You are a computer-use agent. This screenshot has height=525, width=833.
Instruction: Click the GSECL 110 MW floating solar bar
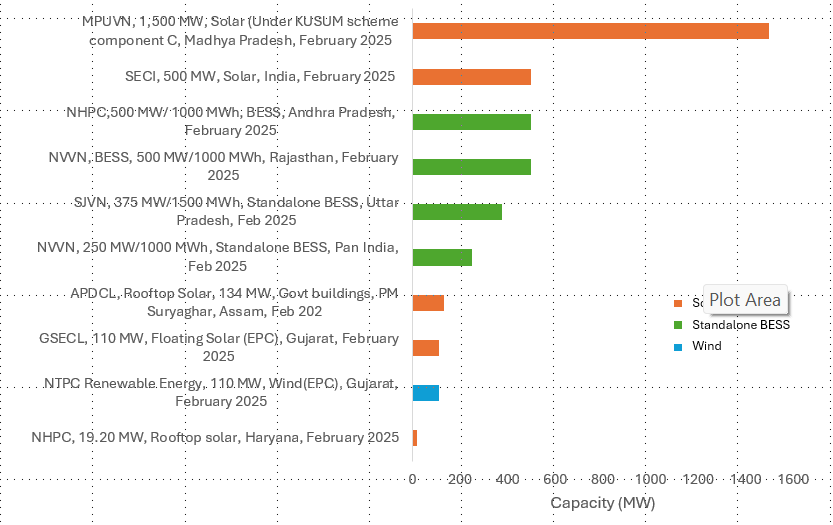[426, 348]
